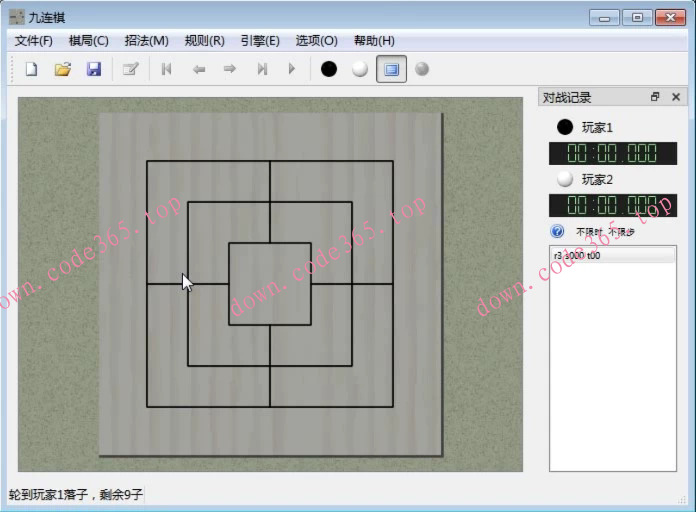
Task: Select the white piece toolbar icon
Action: (x=360, y=69)
